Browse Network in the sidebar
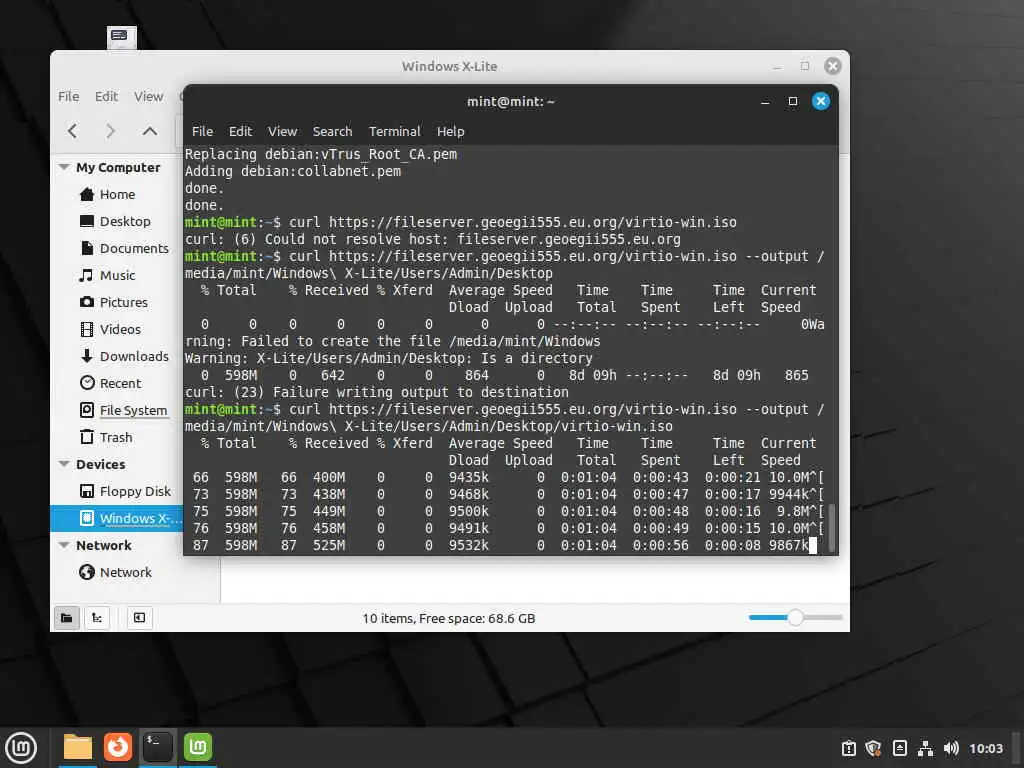Viewport: 1024px width, 768px height. coord(116,573)
